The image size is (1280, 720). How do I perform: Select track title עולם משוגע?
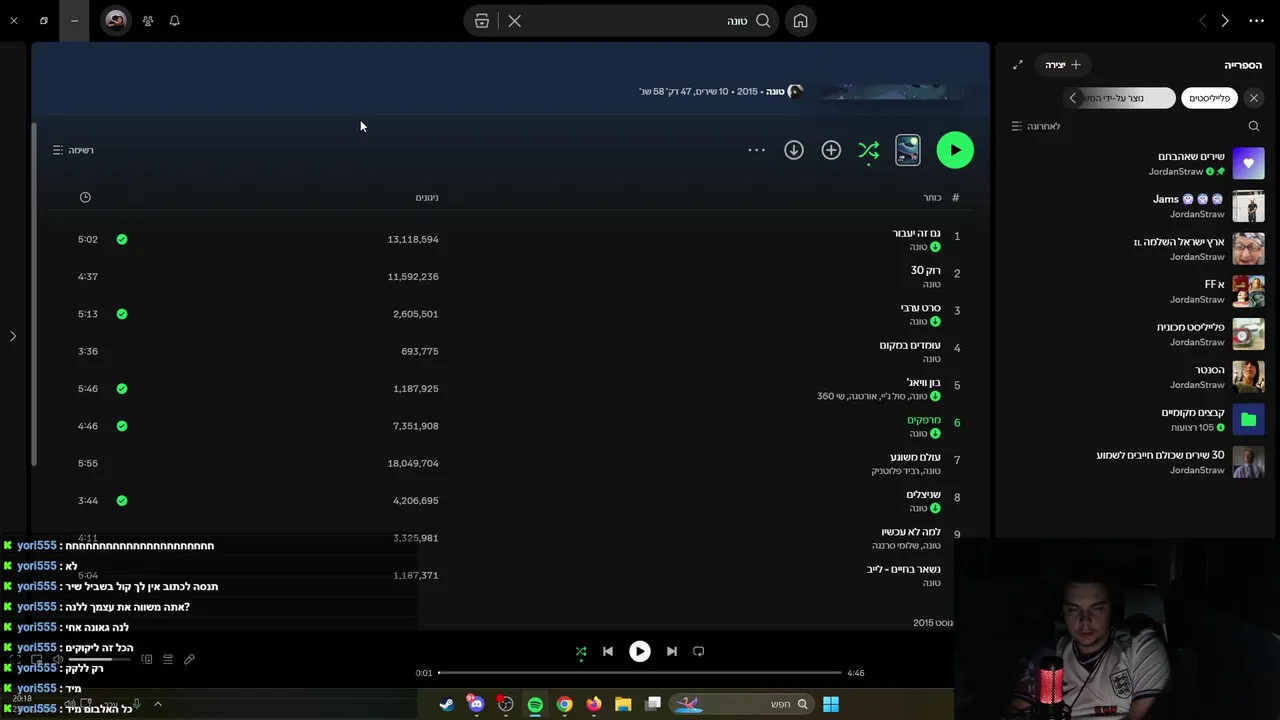click(915, 457)
